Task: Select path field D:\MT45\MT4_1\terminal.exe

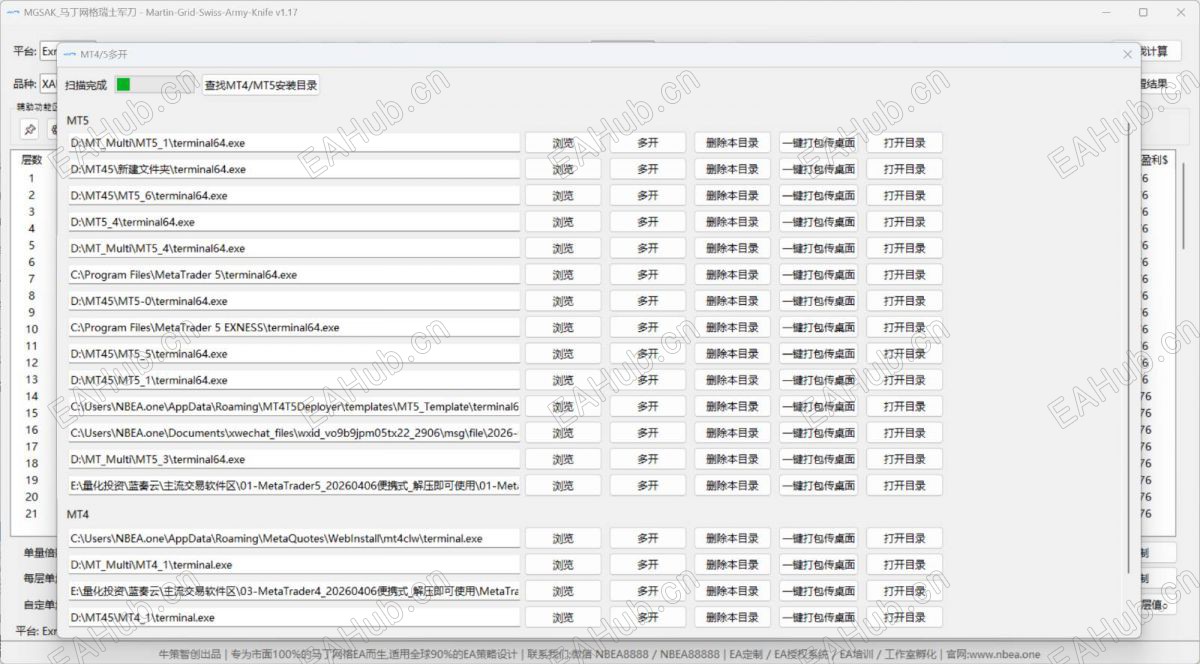Action: 294,617
